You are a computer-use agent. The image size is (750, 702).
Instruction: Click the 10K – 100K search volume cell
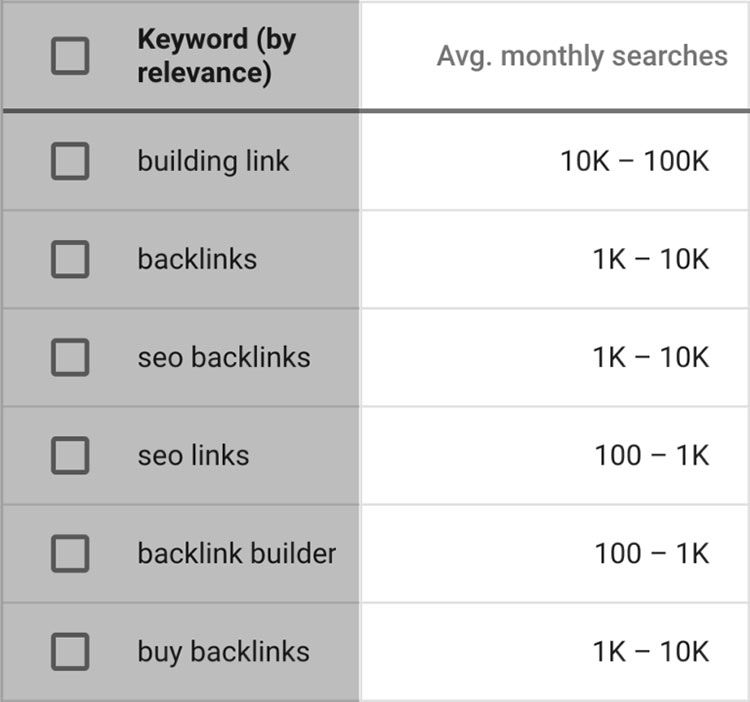point(634,161)
